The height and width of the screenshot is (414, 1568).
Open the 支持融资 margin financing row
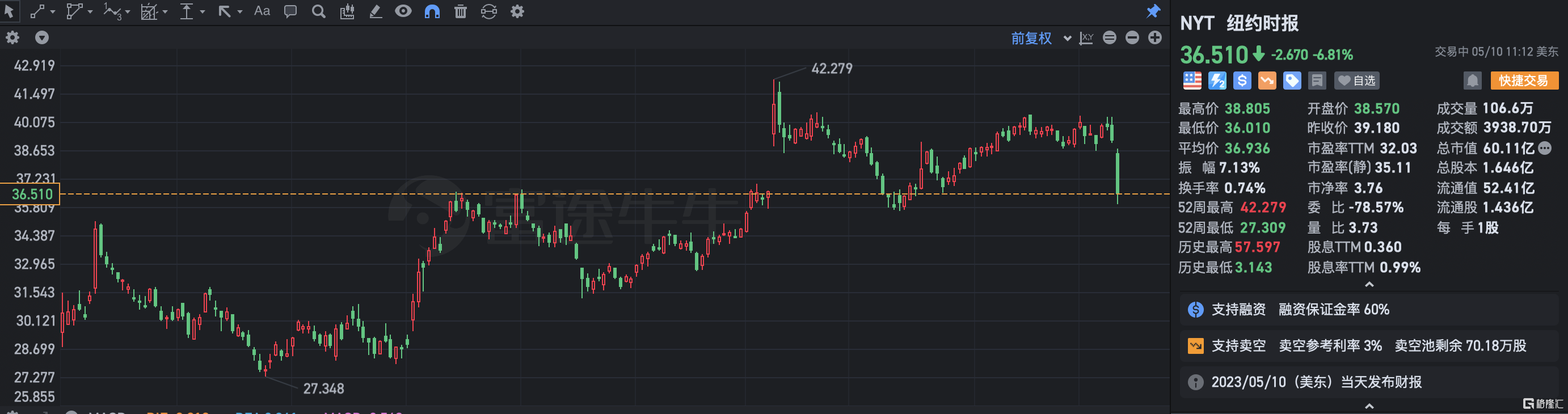point(1369,309)
